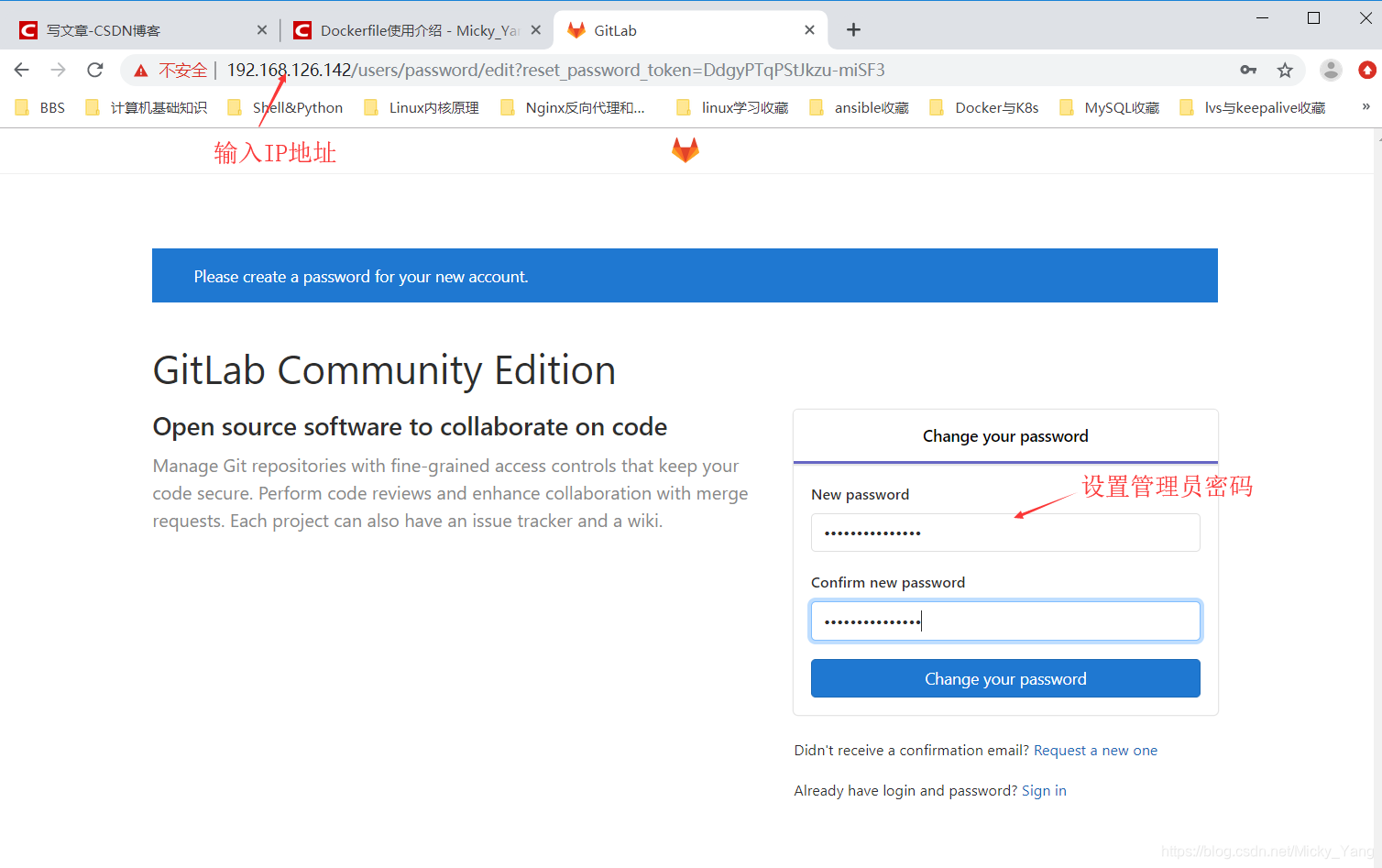The image size is (1382, 868).
Task: Click the Please create a password banner
Action: (685, 275)
